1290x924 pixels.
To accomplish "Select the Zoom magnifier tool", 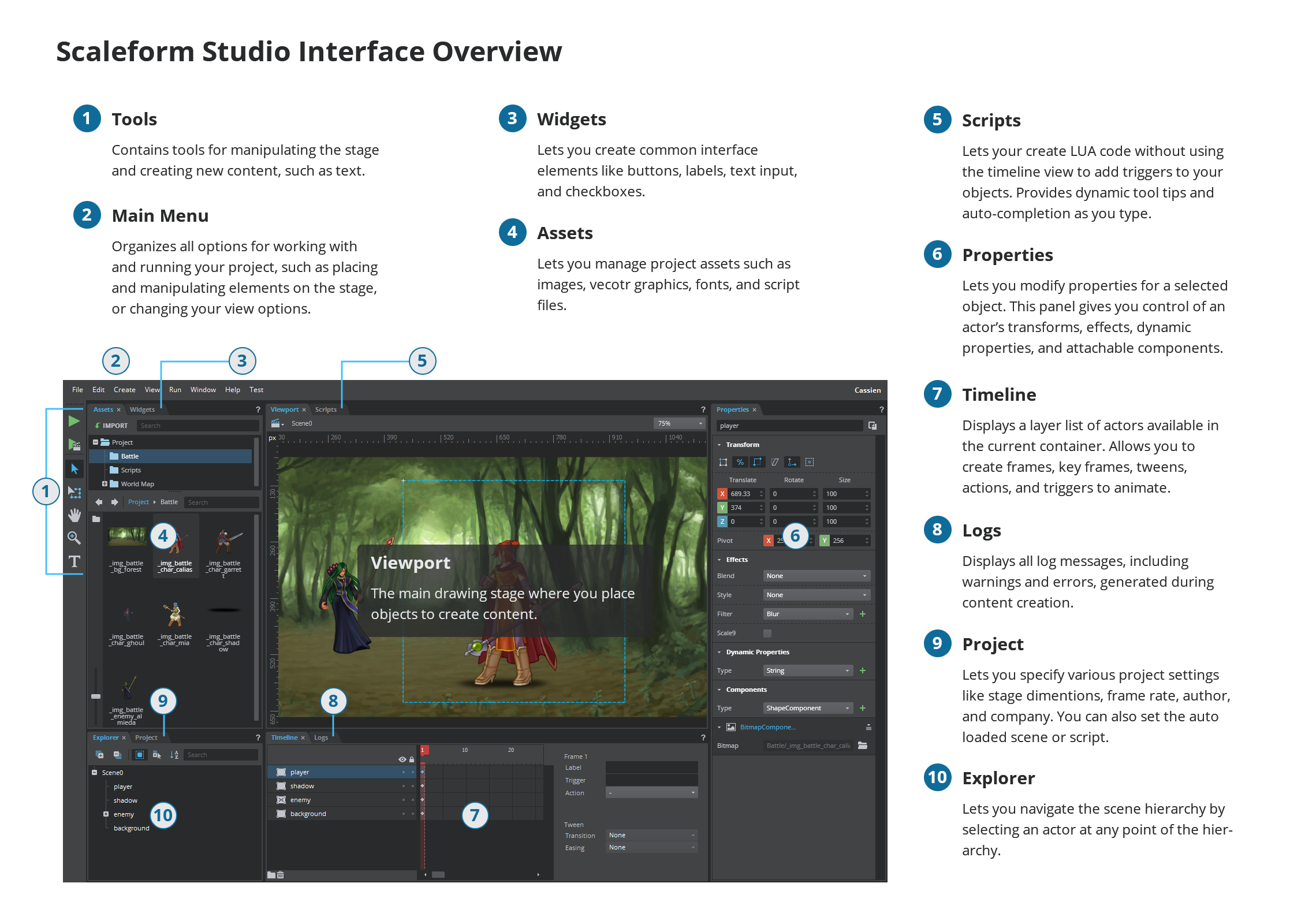I will click(x=74, y=538).
